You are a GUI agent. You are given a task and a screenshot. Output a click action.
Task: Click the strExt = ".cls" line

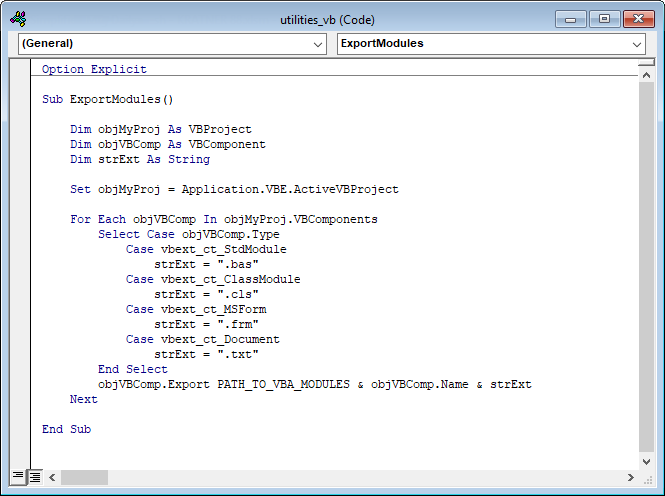[206, 294]
